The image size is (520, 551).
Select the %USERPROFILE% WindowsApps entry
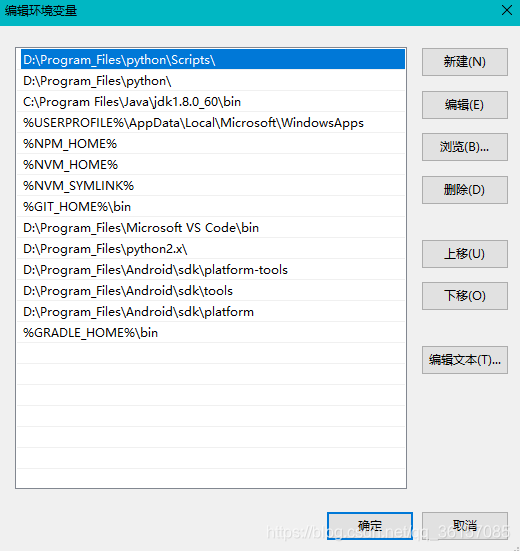[x=213, y=123]
